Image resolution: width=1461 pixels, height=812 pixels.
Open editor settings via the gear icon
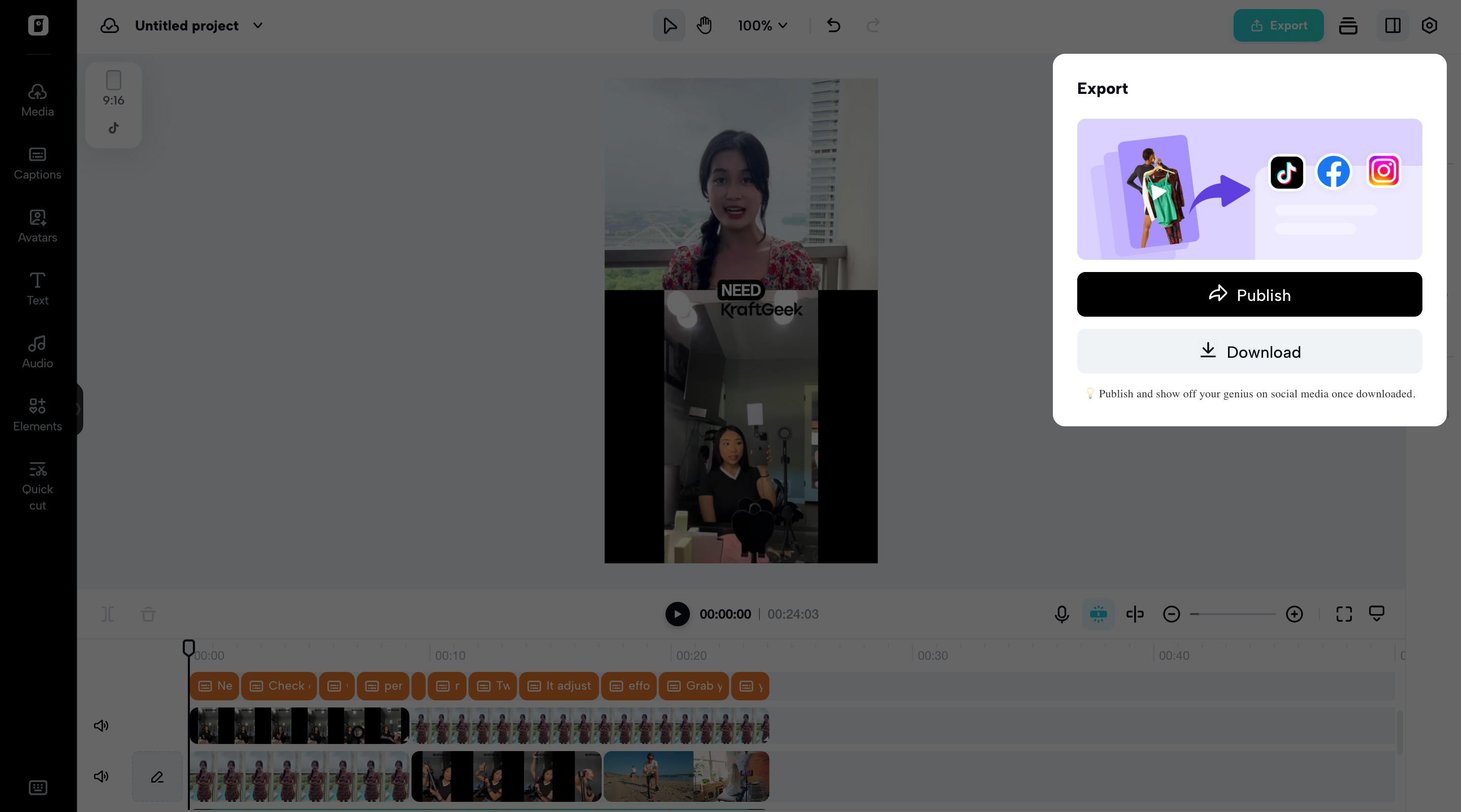[x=1429, y=25]
